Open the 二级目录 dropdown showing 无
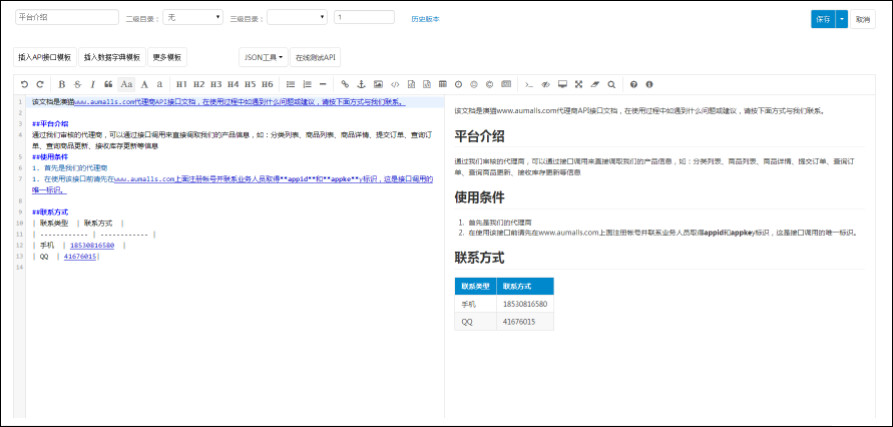Screen dimensions: 893x427 tap(193, 17)
